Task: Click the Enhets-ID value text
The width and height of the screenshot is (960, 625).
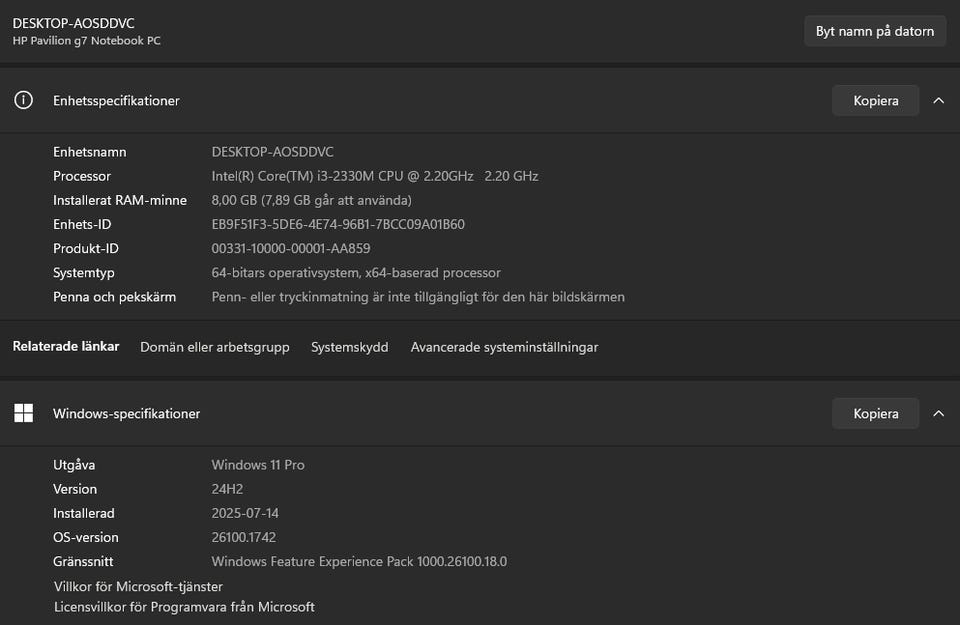Action: click(338, 224)
